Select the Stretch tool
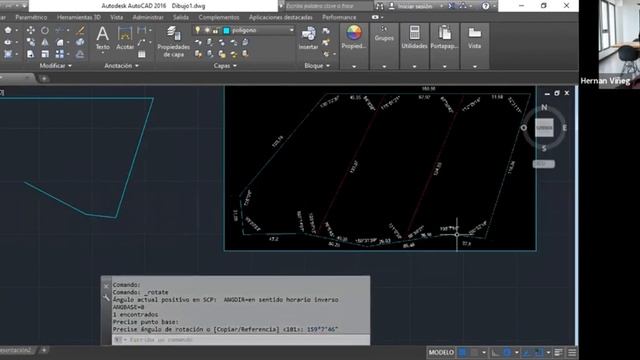This screenshot has height=360, width=640. pyautogui.click(x=31, y=54)
